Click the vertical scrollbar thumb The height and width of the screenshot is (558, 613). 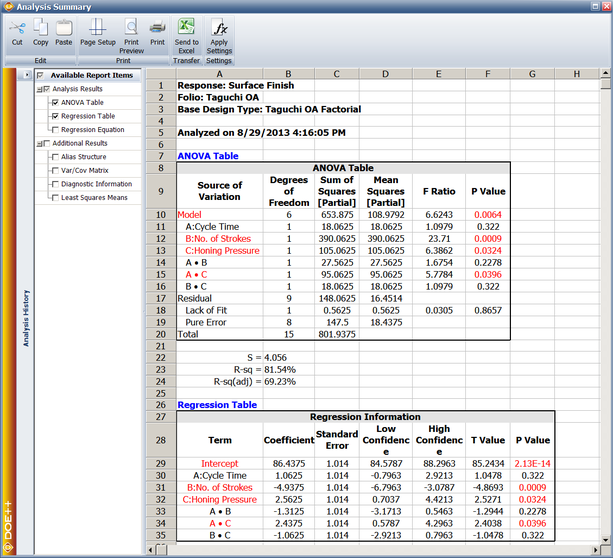click(x=605, y=84)
